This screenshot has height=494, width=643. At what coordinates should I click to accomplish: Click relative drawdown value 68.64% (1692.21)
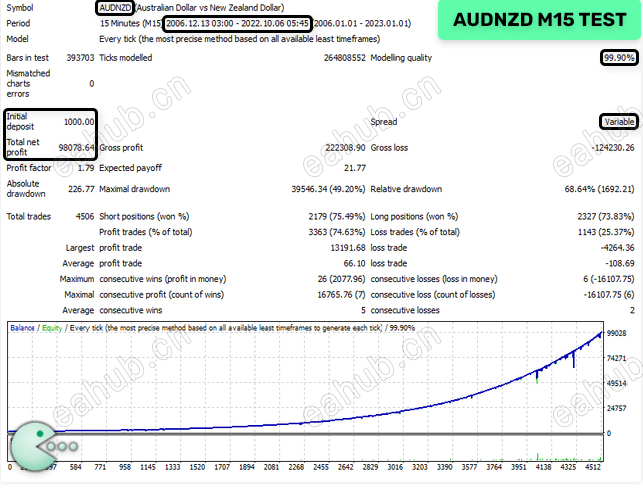[599, 189]
